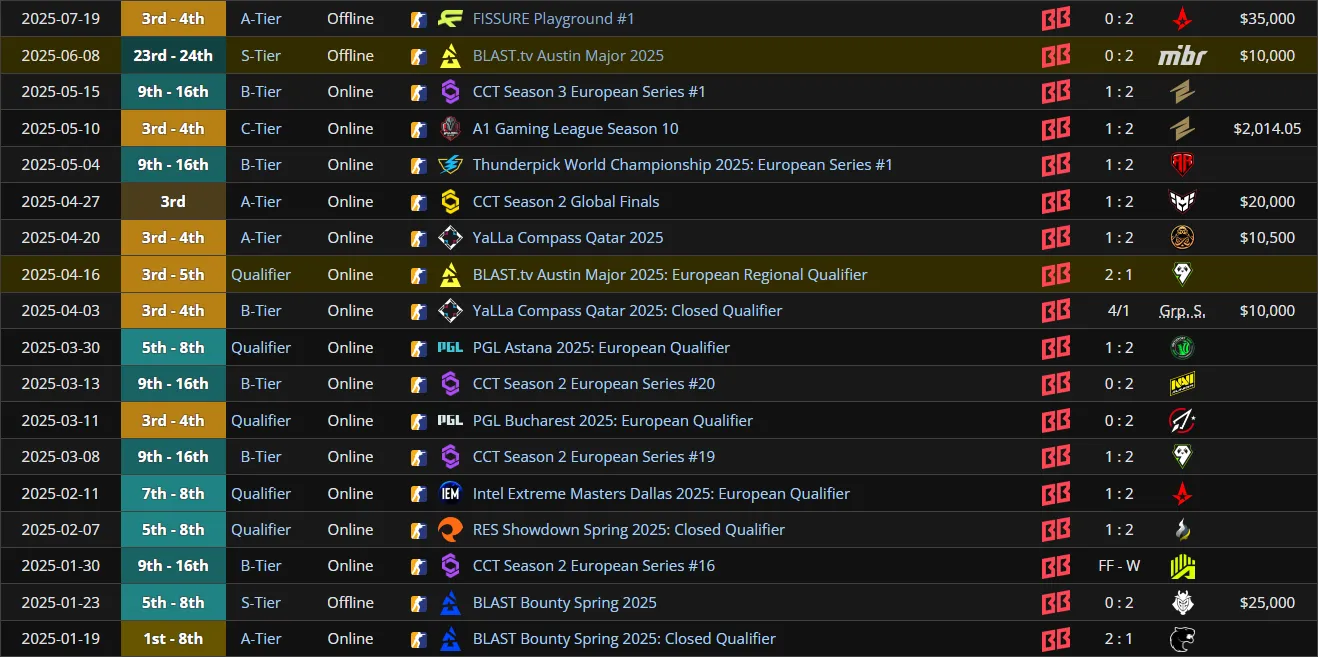This screenshot has width=1318, height=657.
Task: Open the FISSURE Playground #1 tournament link
Action: 553,19
